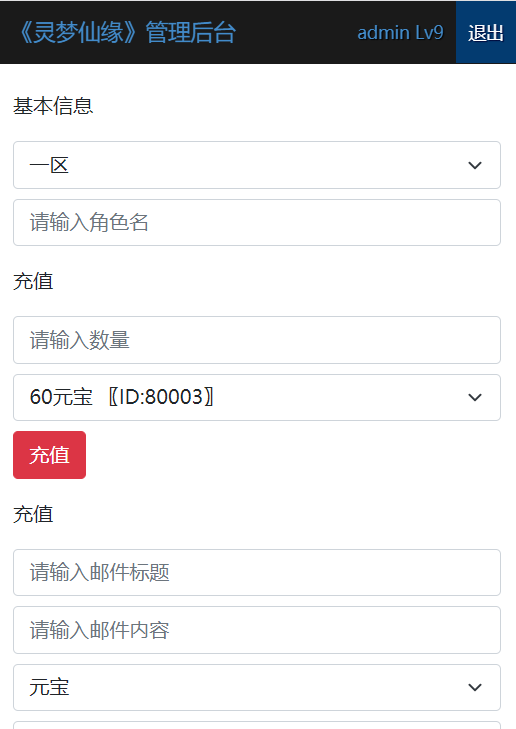The image size is (516, 729).
Task: Click the 充值 heading above quantity field
Action: [33, 281]
